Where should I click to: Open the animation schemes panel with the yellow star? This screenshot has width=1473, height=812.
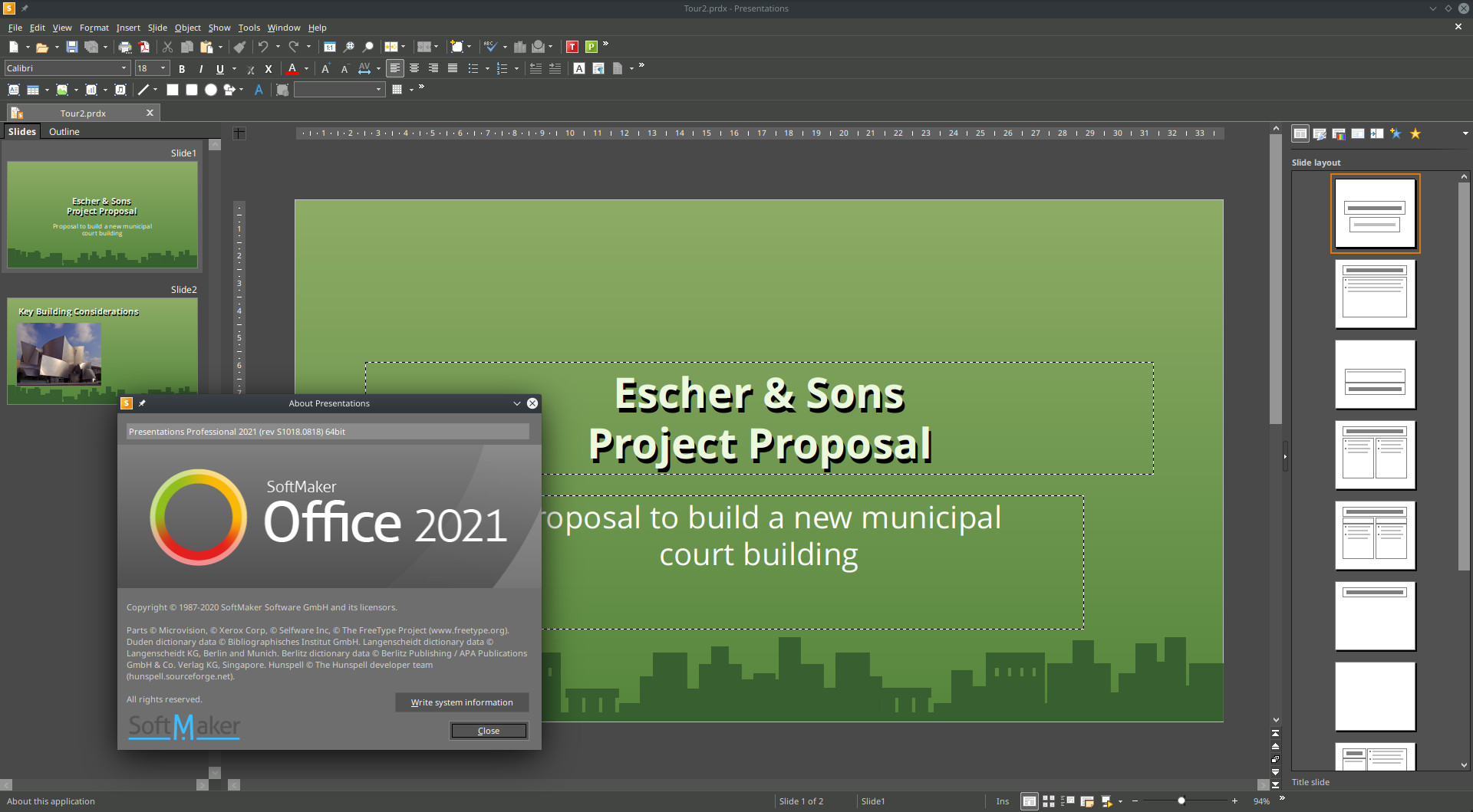(1415, 133)
